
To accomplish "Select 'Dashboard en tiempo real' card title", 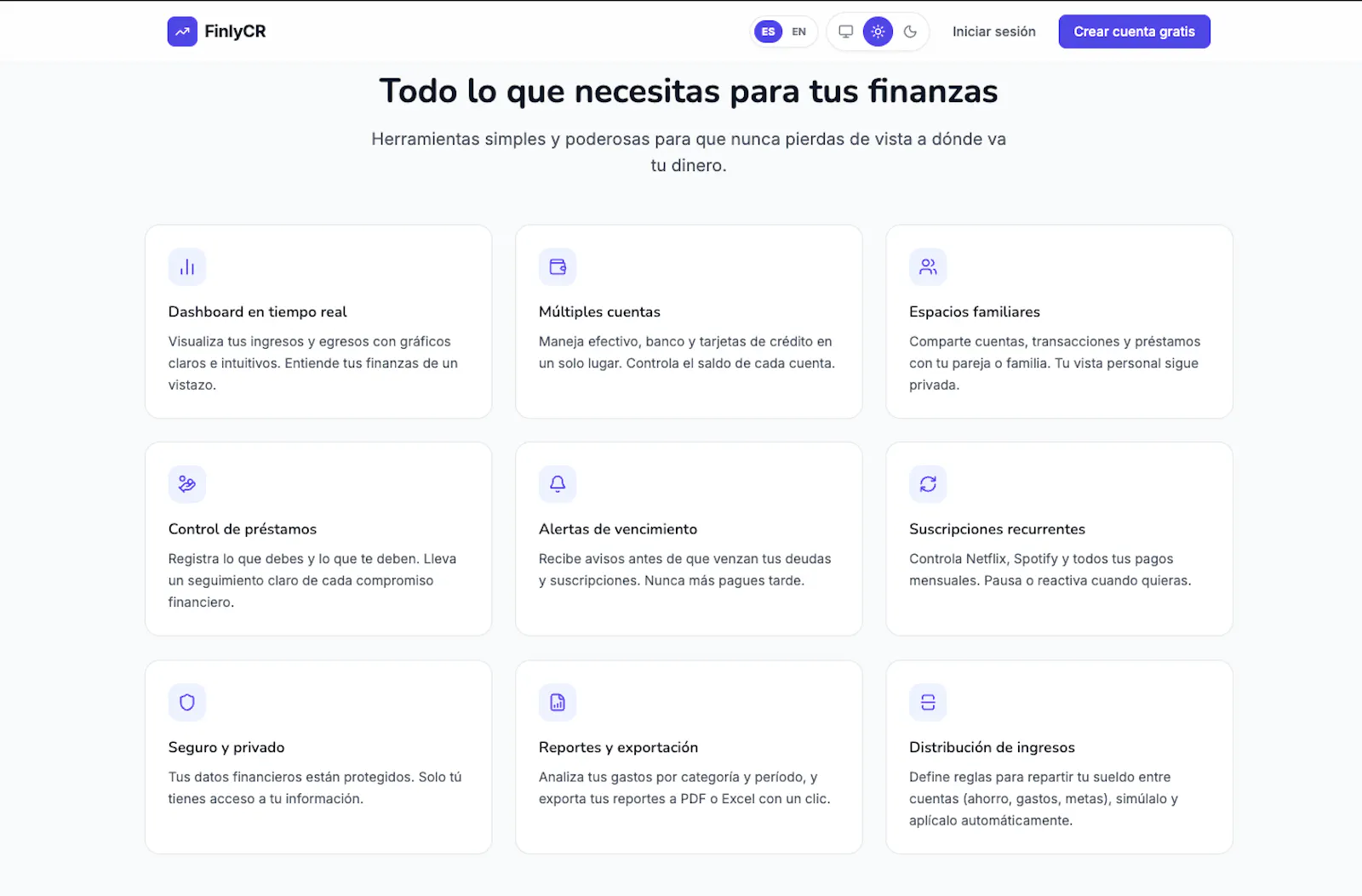I will 257,311.
